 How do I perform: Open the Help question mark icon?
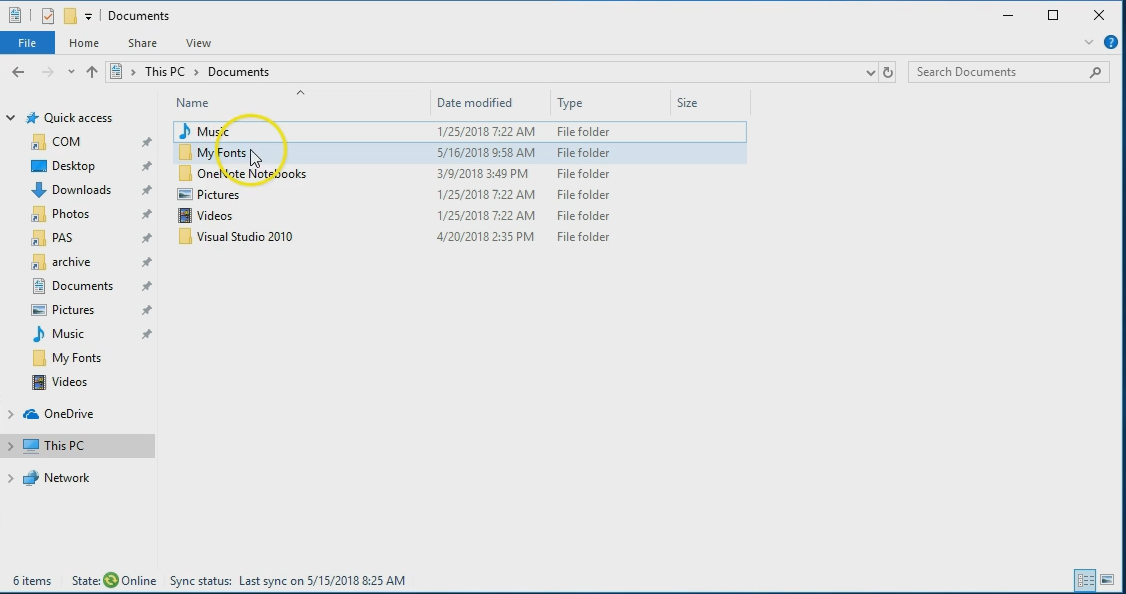pos(1110,42)
